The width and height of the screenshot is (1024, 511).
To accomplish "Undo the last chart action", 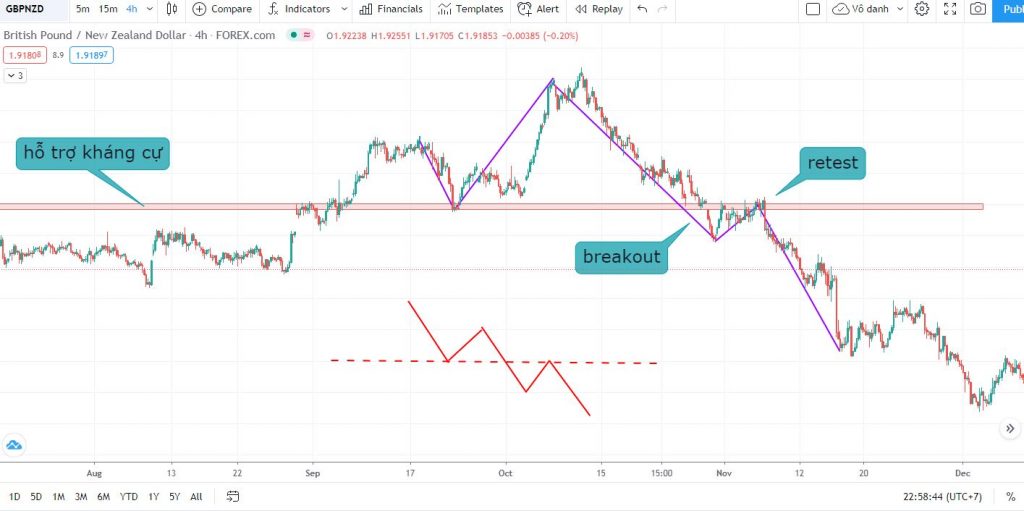I will (642, 9).
